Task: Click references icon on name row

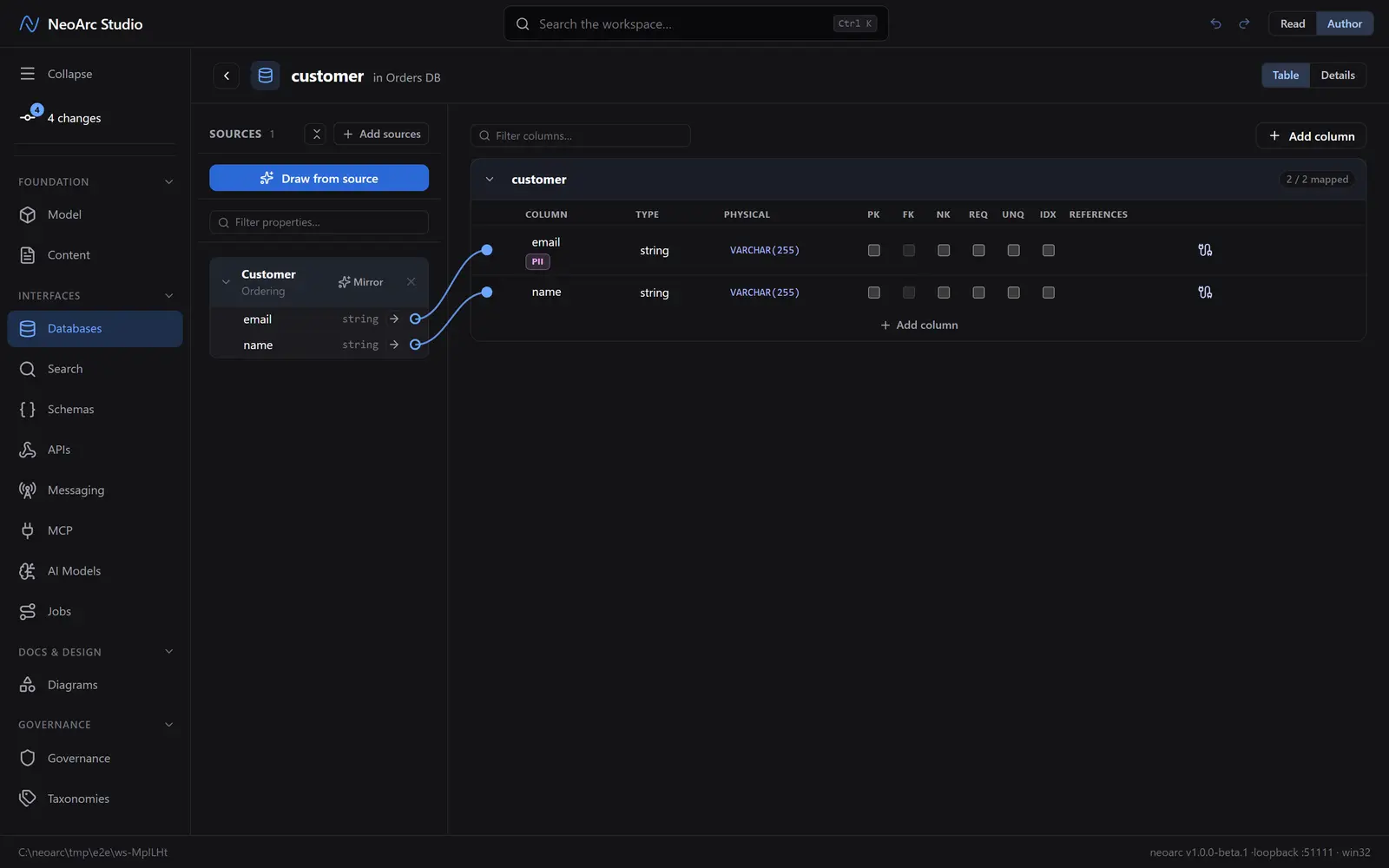Action: [1205, 293]
